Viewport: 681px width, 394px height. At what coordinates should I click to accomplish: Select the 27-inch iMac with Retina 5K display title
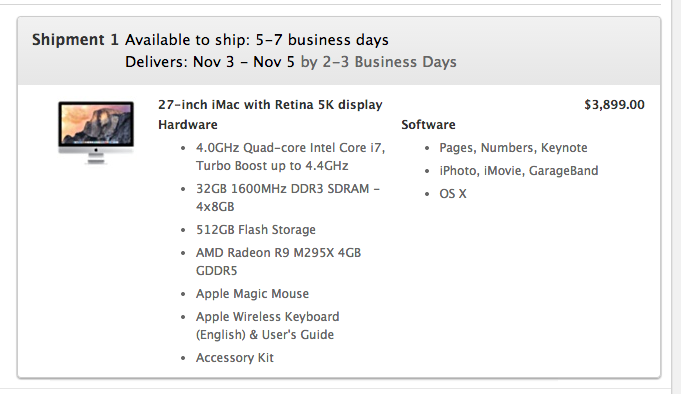(x=270, y=105)
